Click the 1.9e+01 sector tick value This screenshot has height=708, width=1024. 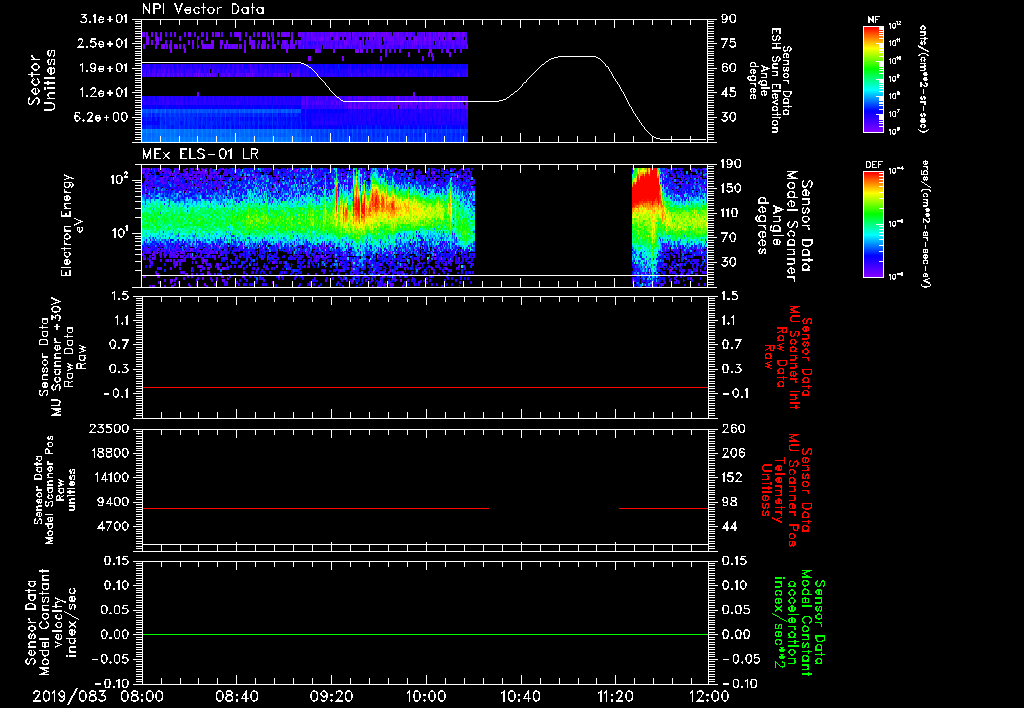pos(103,68)
